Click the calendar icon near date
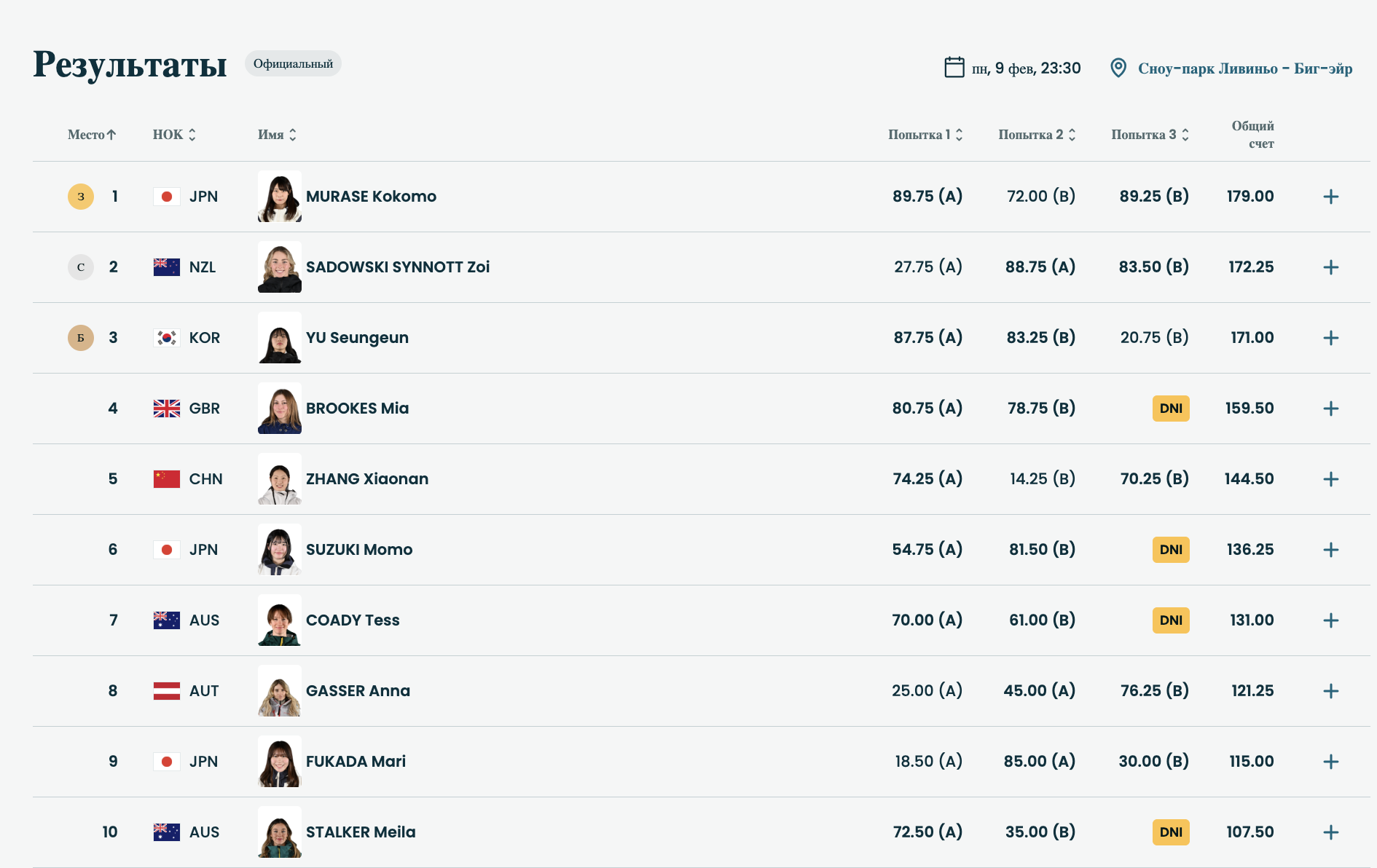1377x868 pixels. click(954, 68)
